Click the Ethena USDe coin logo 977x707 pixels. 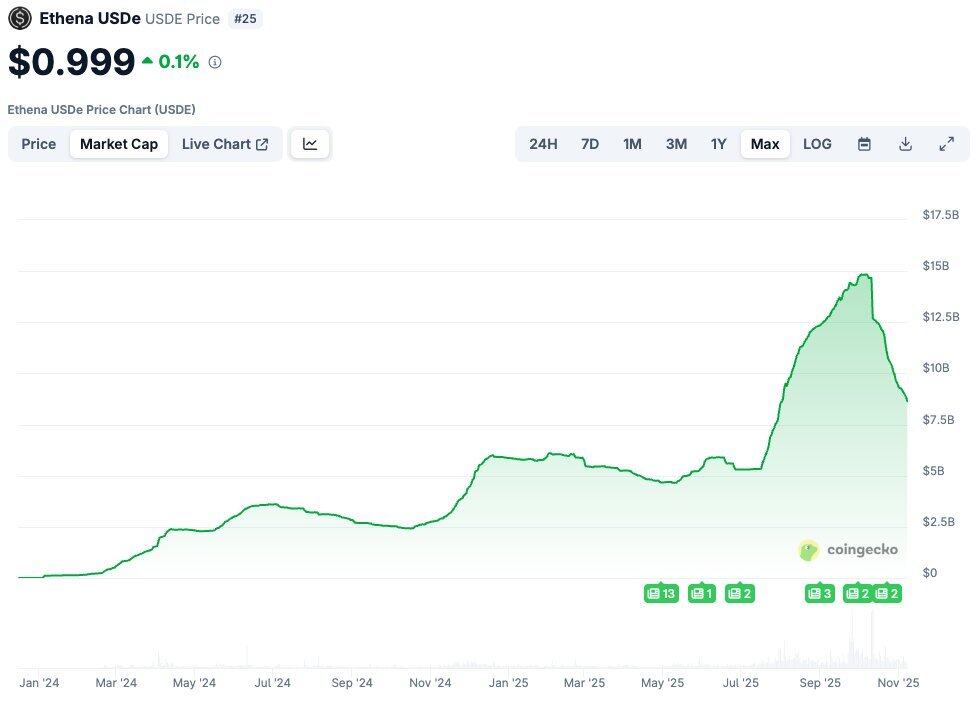[20, 18]
